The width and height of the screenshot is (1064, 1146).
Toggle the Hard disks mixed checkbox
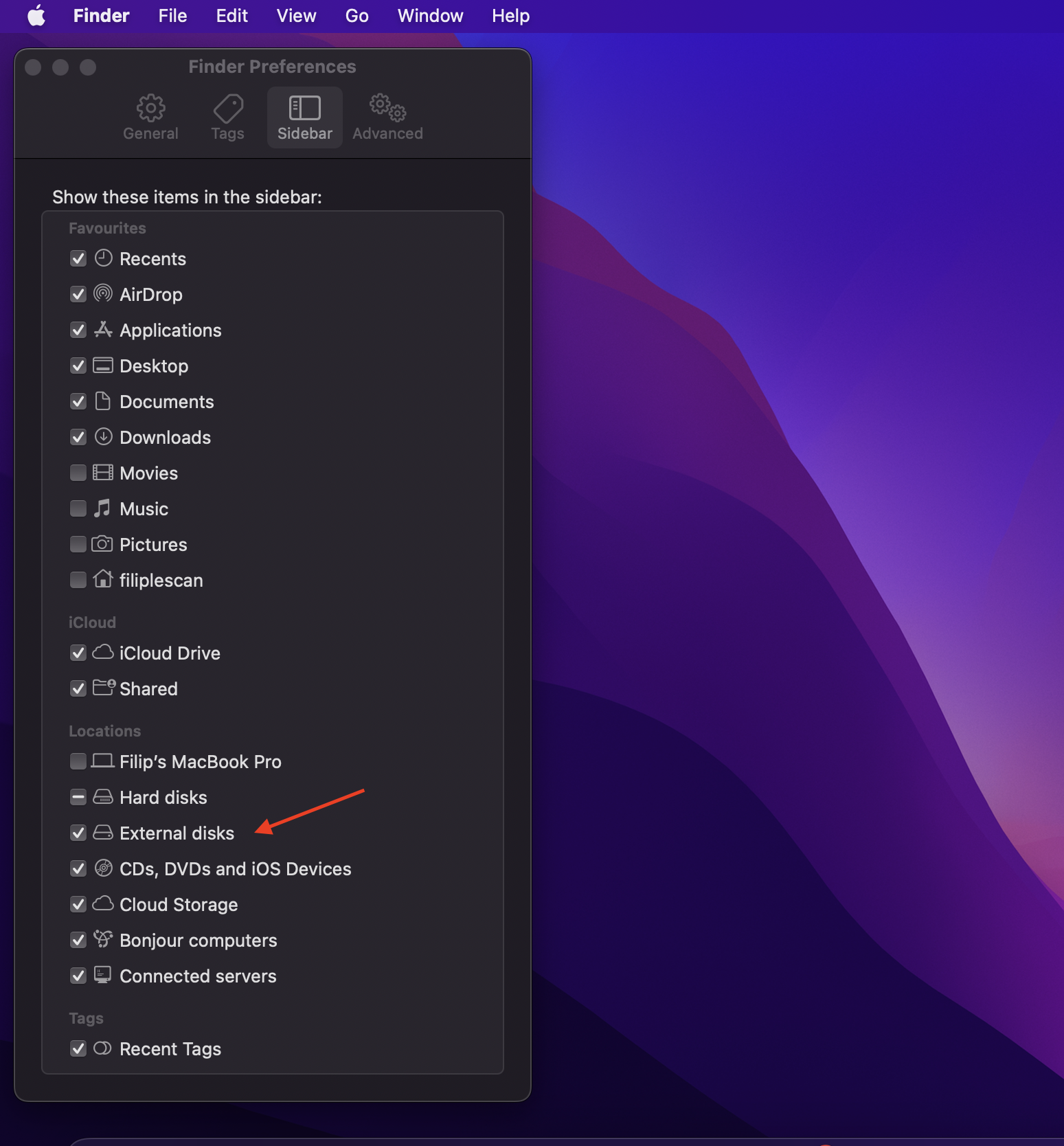(x=78, y=797)
